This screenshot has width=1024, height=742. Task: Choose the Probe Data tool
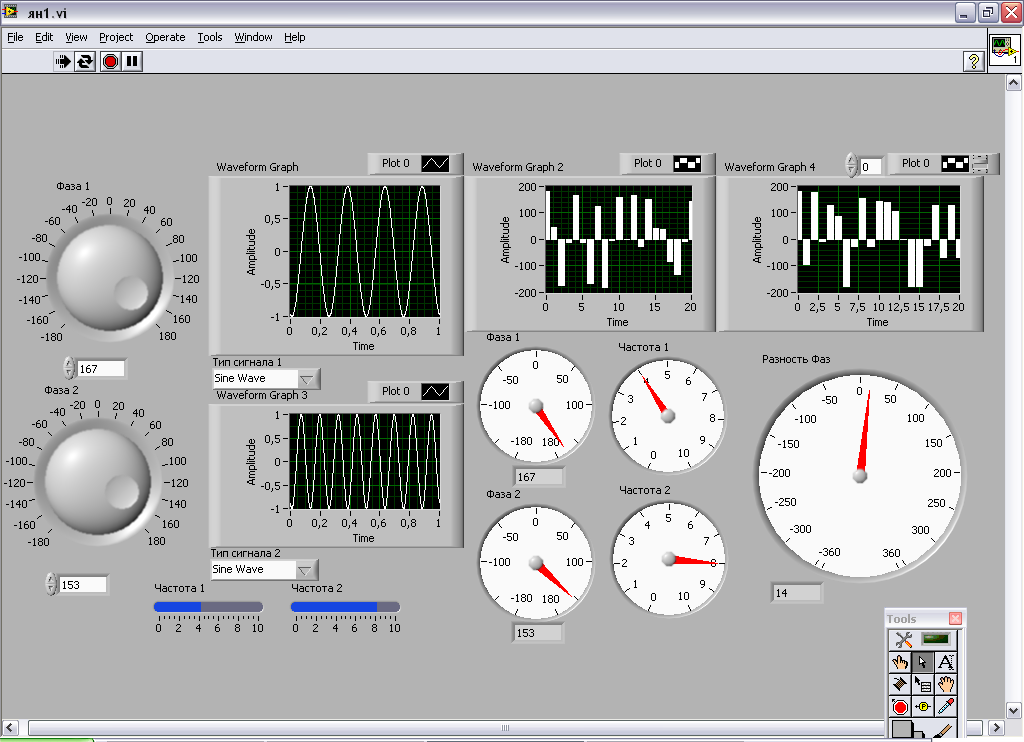pyautogui.click(x=923, y=706)
